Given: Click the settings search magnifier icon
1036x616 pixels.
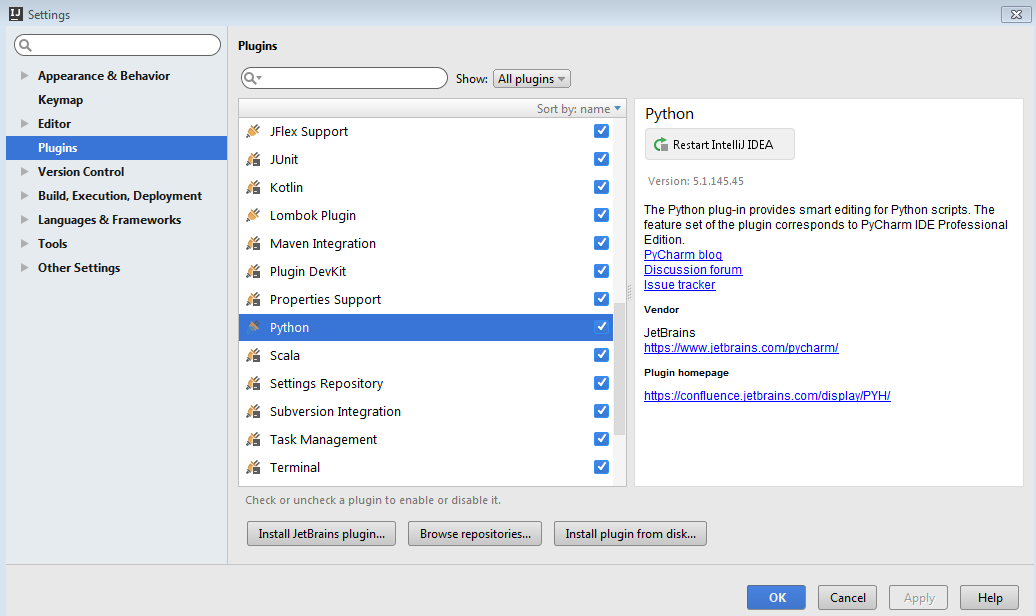Looking at the screenshot, I should [25, 45].
